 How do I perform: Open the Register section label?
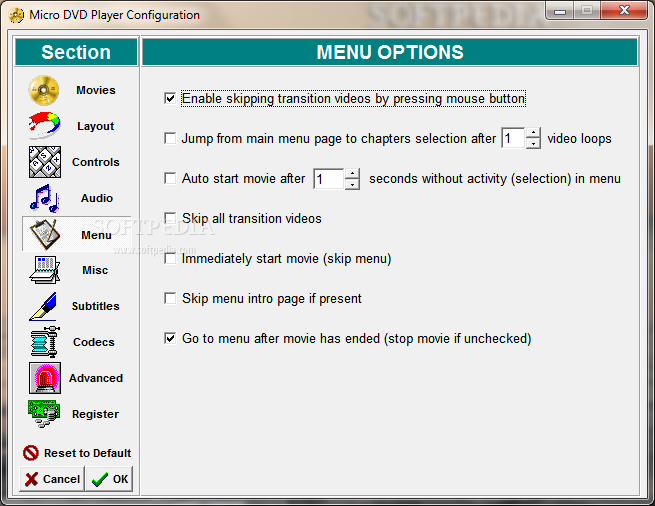click(95, 414)
